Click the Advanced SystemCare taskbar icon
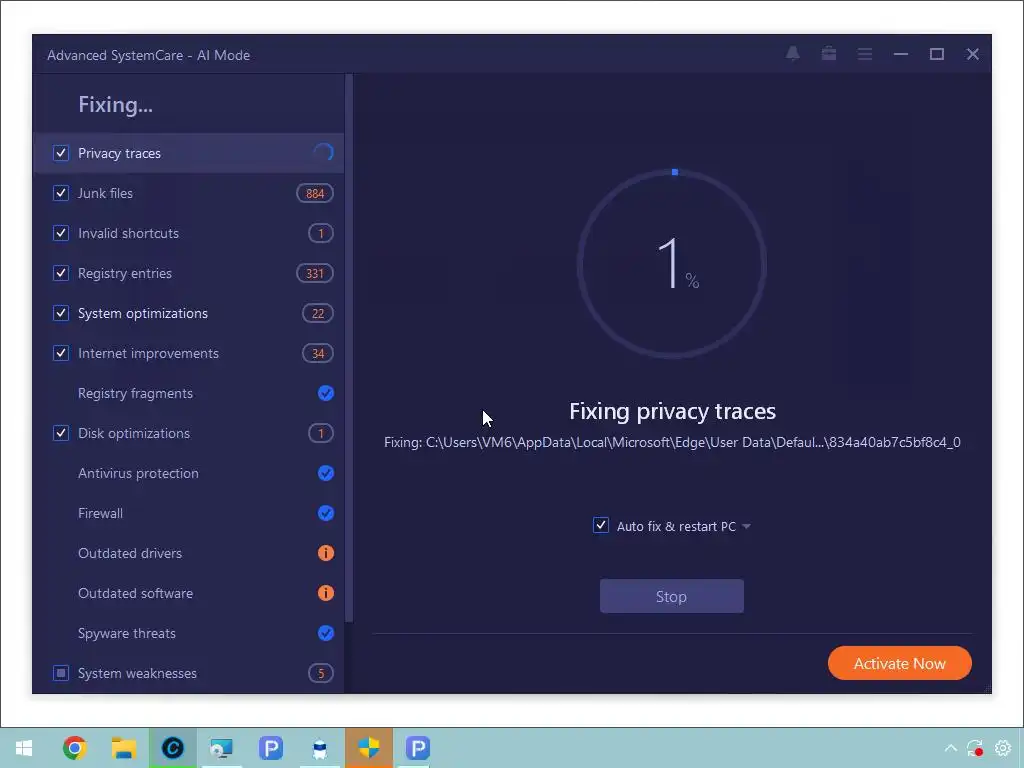1024x768 pixels. point(172,748)
